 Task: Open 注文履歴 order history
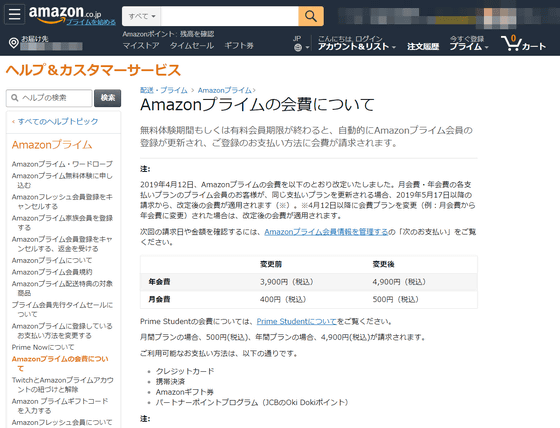pyautogui.click(x=423, y=46)
